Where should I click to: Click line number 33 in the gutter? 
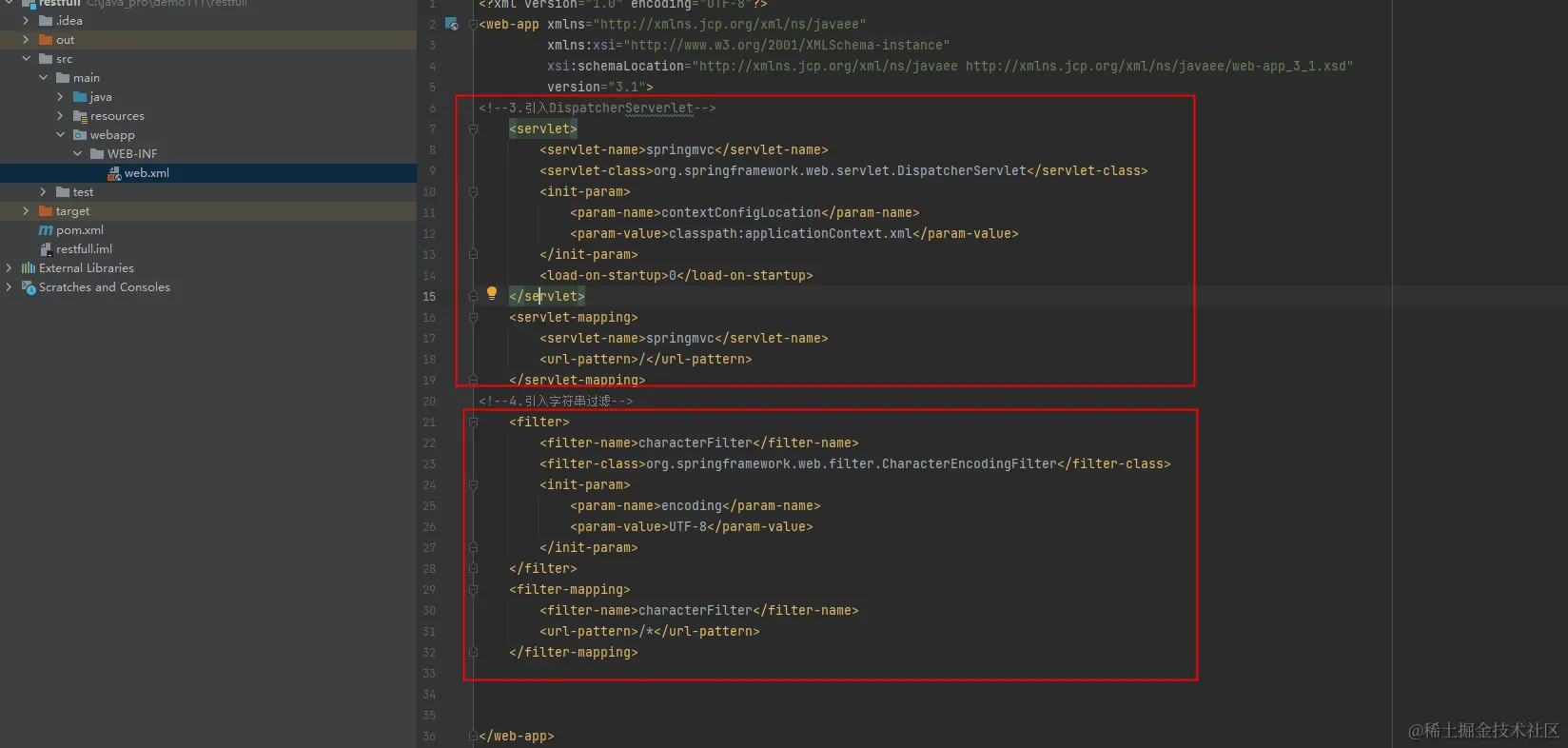click(429, 674)
